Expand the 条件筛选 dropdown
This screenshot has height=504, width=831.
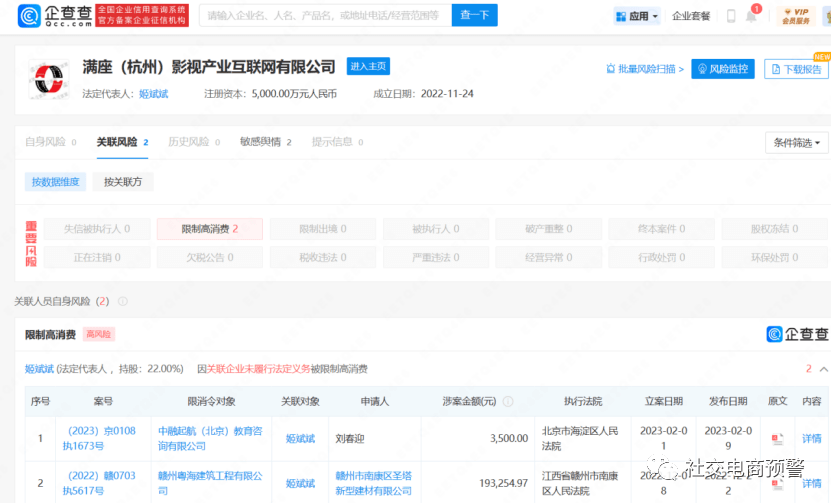(x=797, y=143)
